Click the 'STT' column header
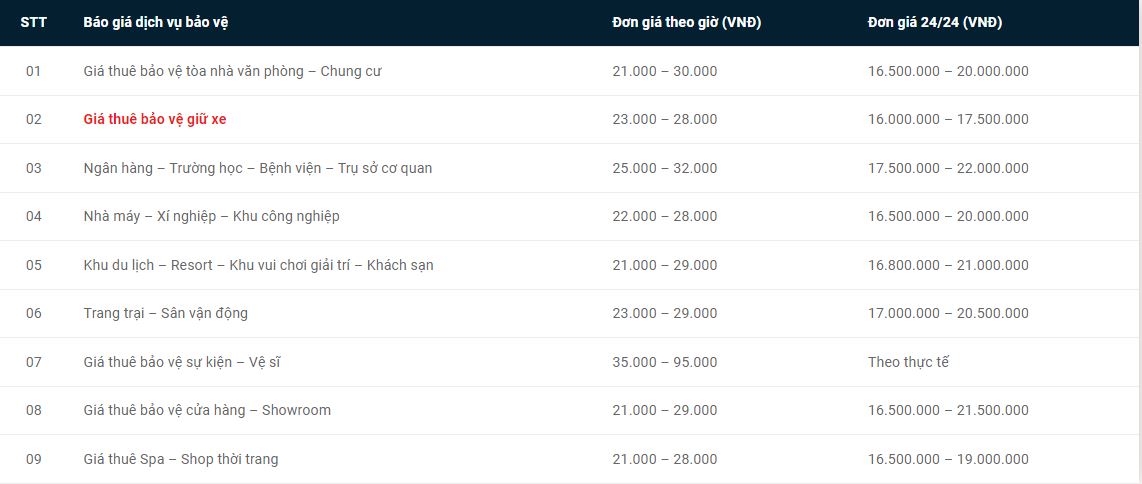The height and width of the screenshot is (484, 1142). point(34,23)
